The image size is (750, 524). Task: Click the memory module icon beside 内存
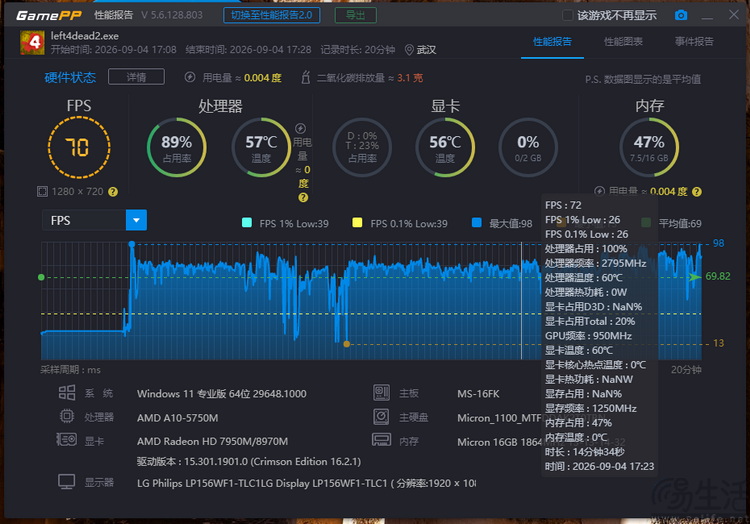coord(381,439)
